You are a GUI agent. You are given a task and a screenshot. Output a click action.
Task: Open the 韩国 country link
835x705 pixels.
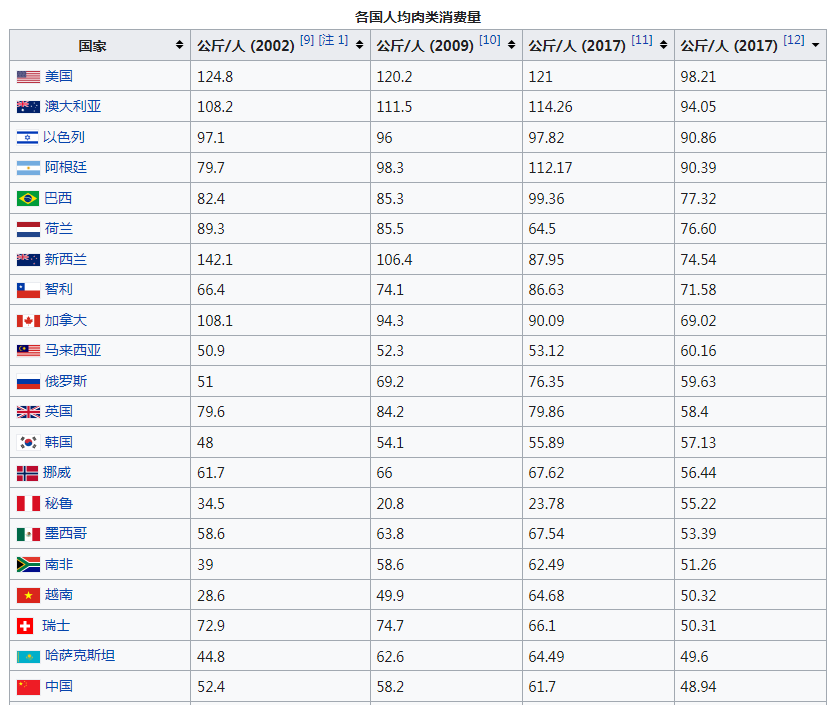(59, 442)
